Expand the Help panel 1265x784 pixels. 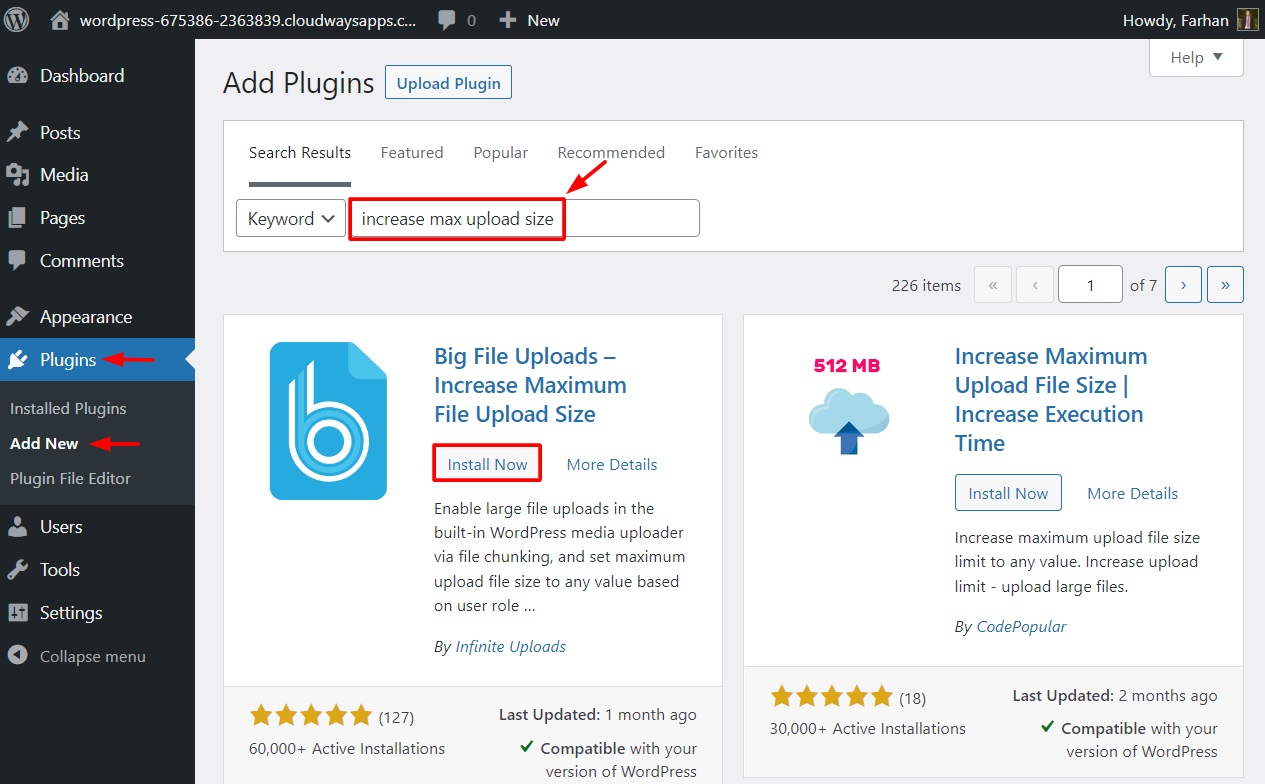point(1196,58)
